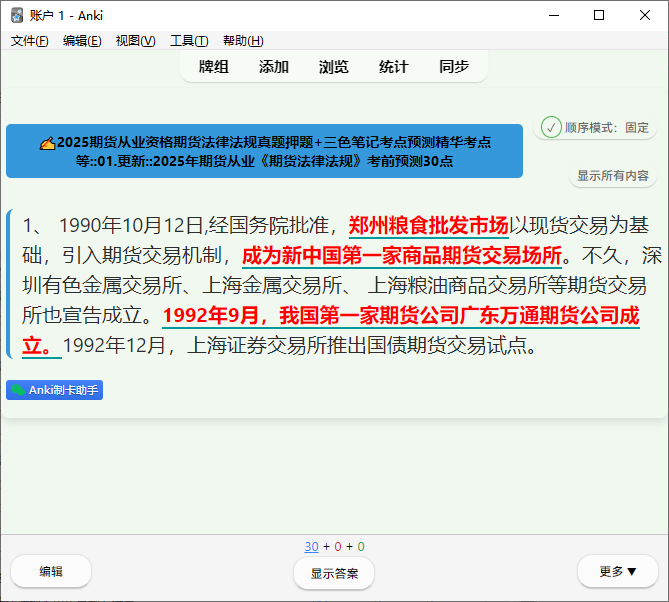Image resolution: width=669 pixels, height=602 pixels.
Task: Open the 浏览 card browser
Action: (334, 67)
